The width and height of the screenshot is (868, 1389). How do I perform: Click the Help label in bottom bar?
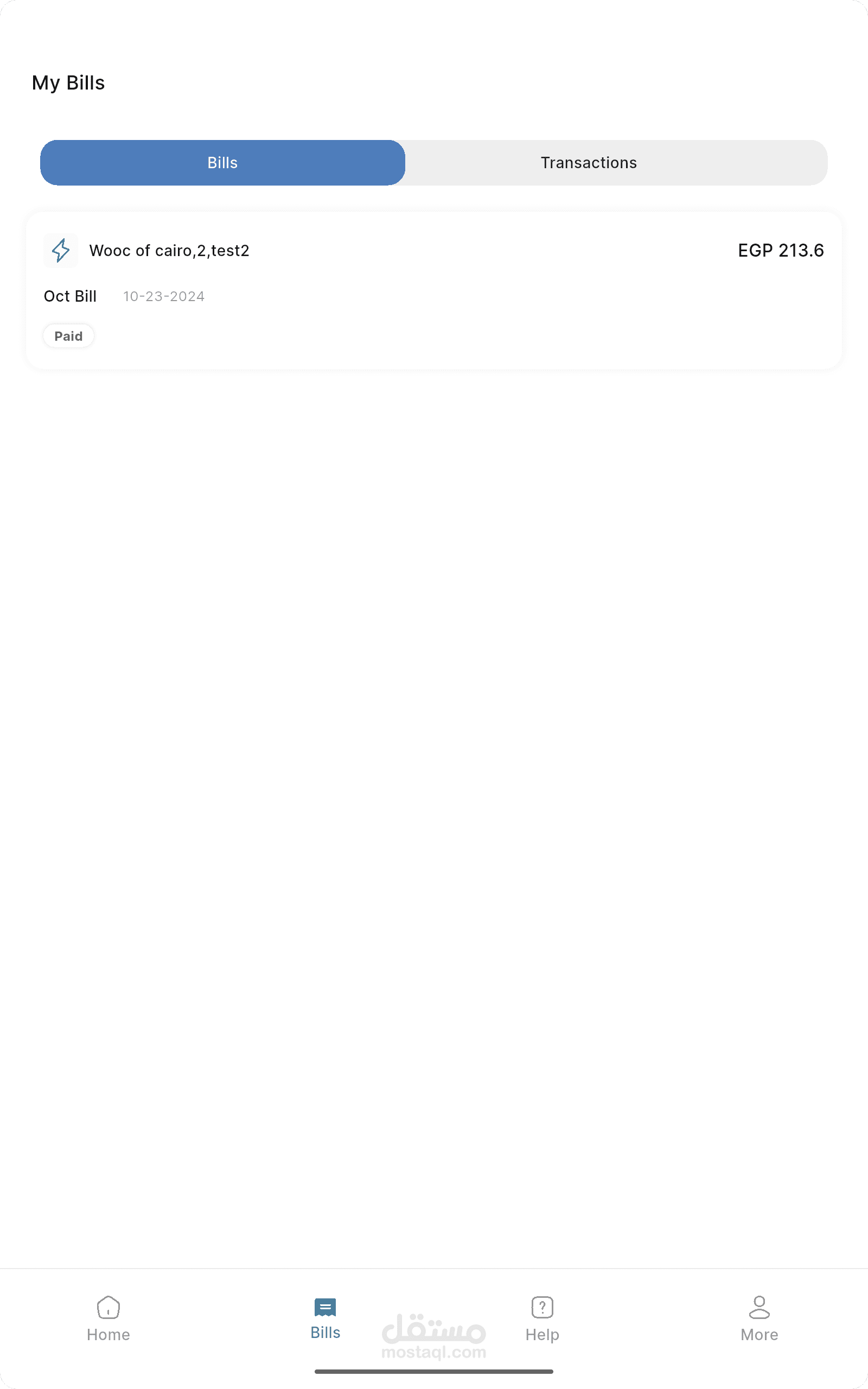coord(542,1335)
